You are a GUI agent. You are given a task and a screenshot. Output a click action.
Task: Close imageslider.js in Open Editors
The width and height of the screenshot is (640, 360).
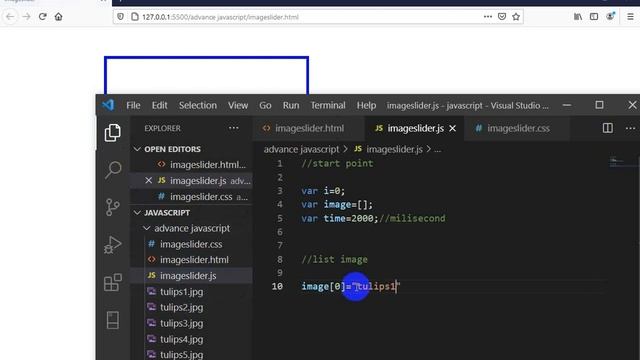pyautogui.click(x=149, y=180)
